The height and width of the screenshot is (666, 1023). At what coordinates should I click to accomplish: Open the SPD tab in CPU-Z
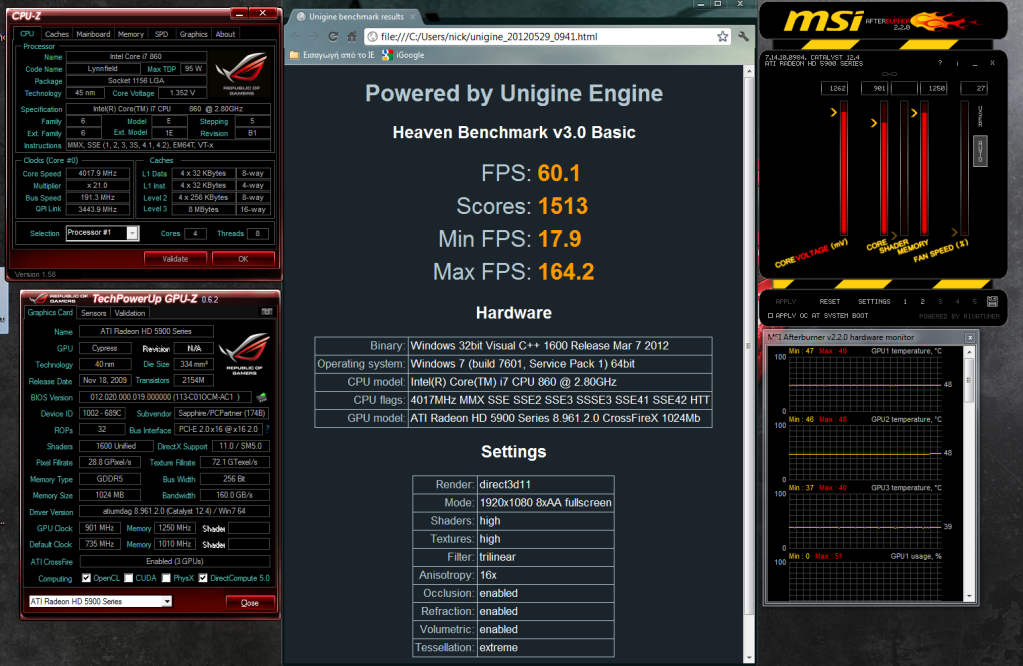pyautogui.click(x=161, y=34)
